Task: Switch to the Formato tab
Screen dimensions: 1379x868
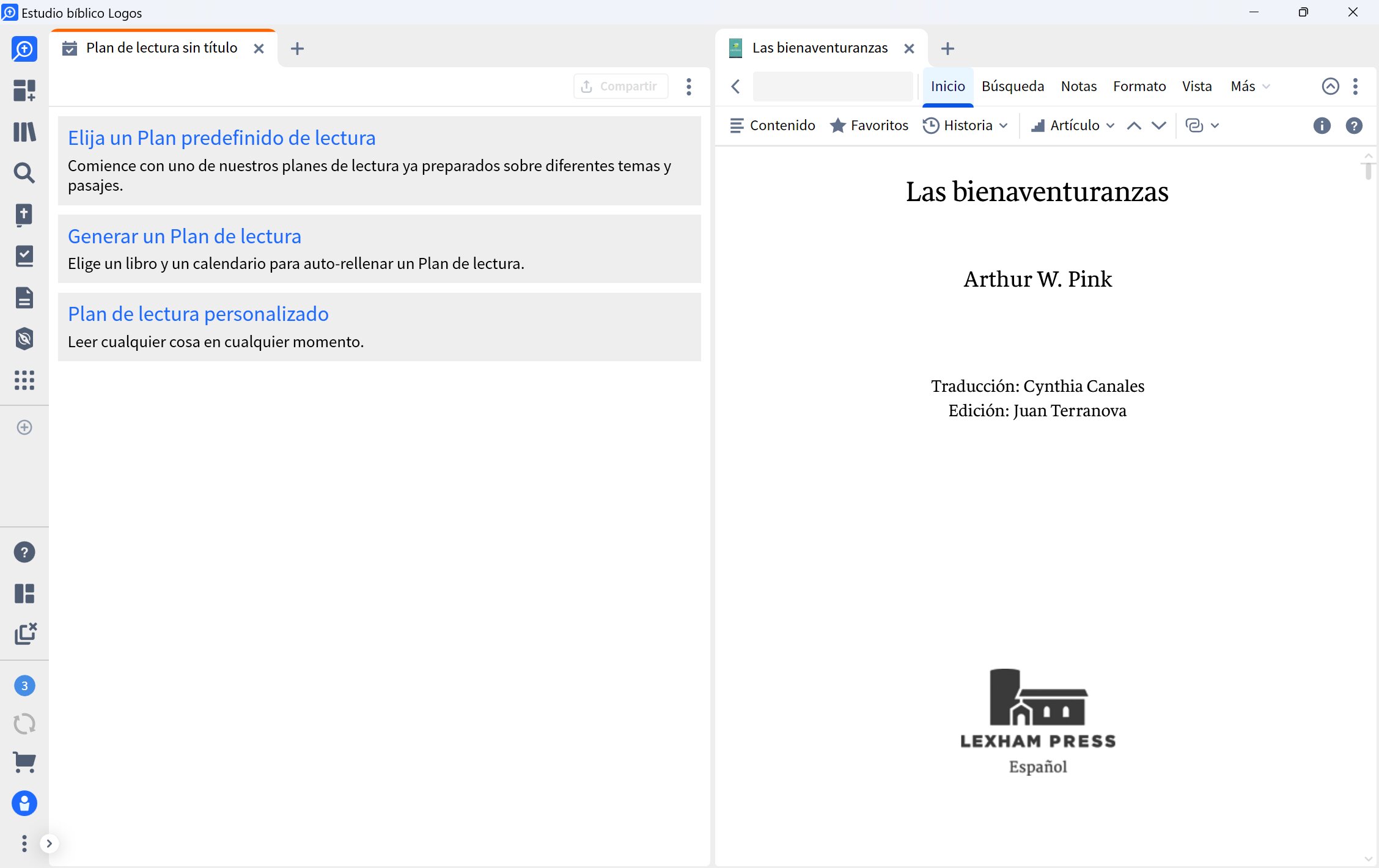Action: 1139,86
